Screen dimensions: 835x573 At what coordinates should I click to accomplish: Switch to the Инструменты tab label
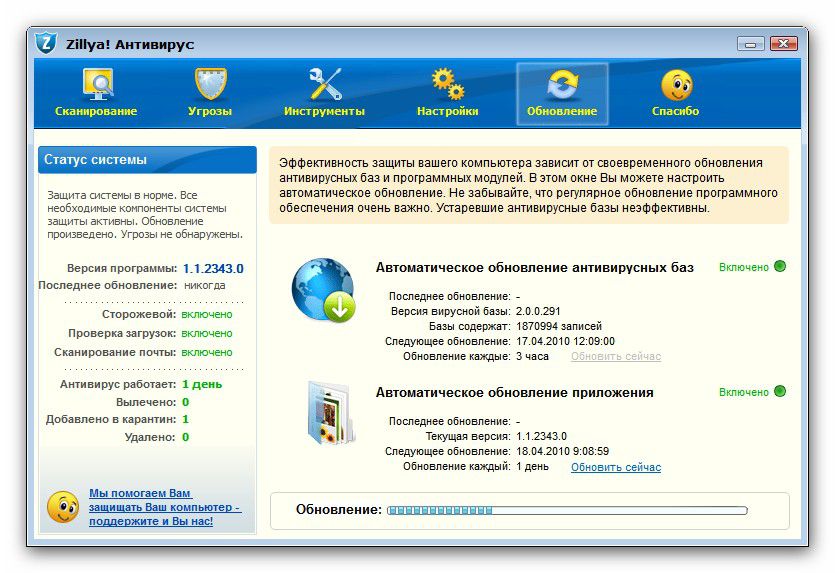coord(324,111)
